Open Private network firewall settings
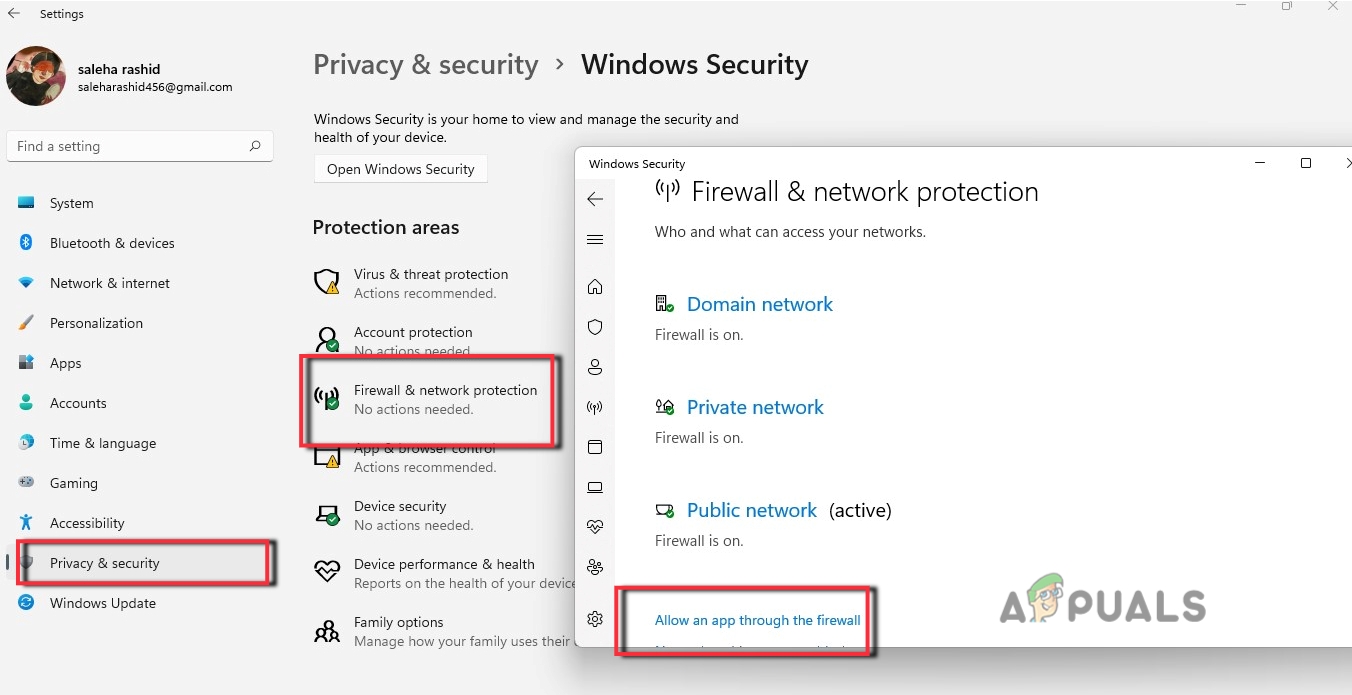 755,407
